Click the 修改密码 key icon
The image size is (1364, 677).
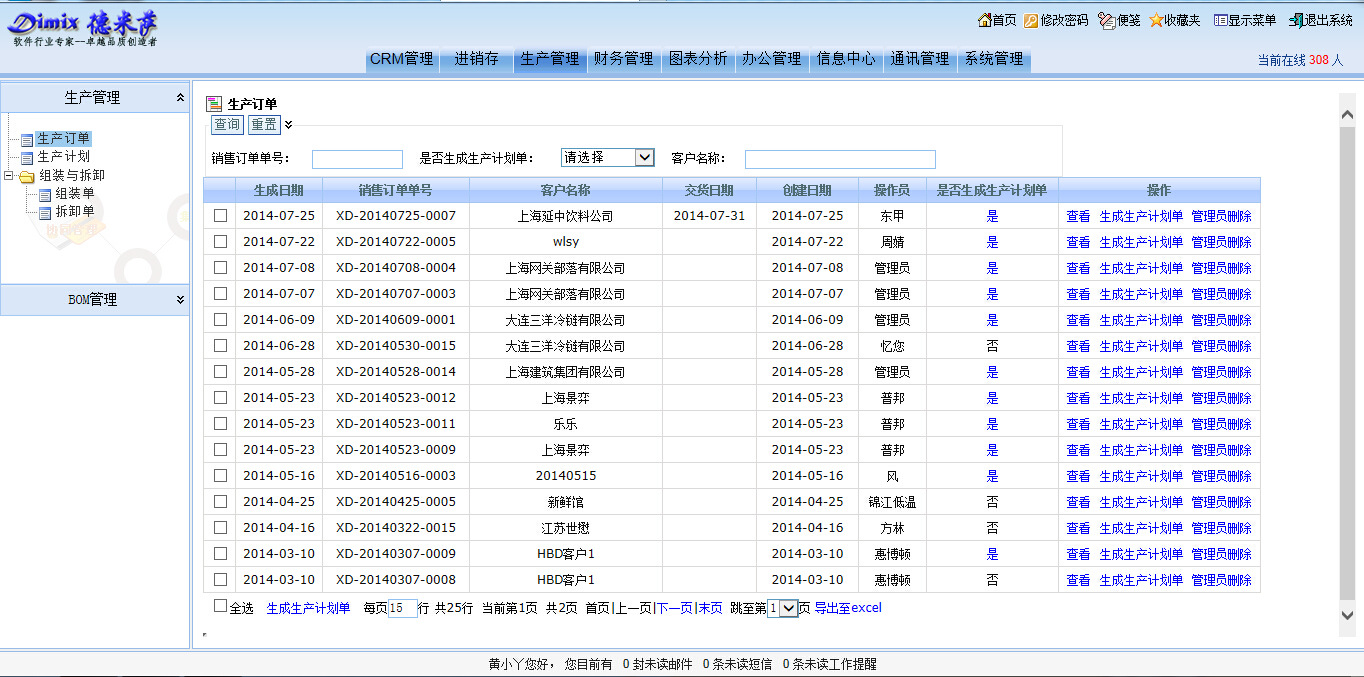coord(1031,20)
